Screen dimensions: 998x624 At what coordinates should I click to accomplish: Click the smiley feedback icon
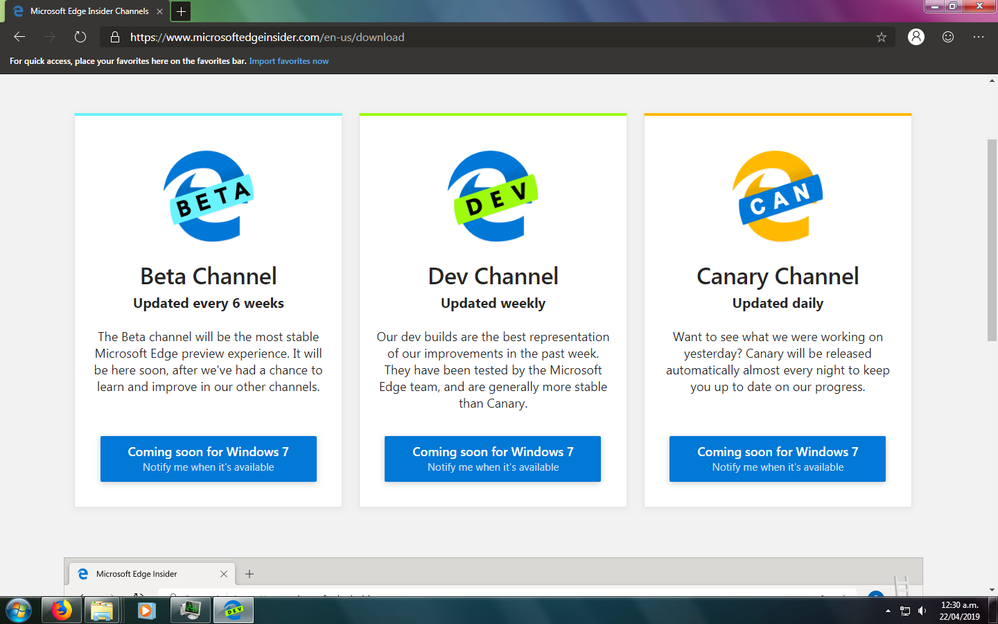point(948,37)
